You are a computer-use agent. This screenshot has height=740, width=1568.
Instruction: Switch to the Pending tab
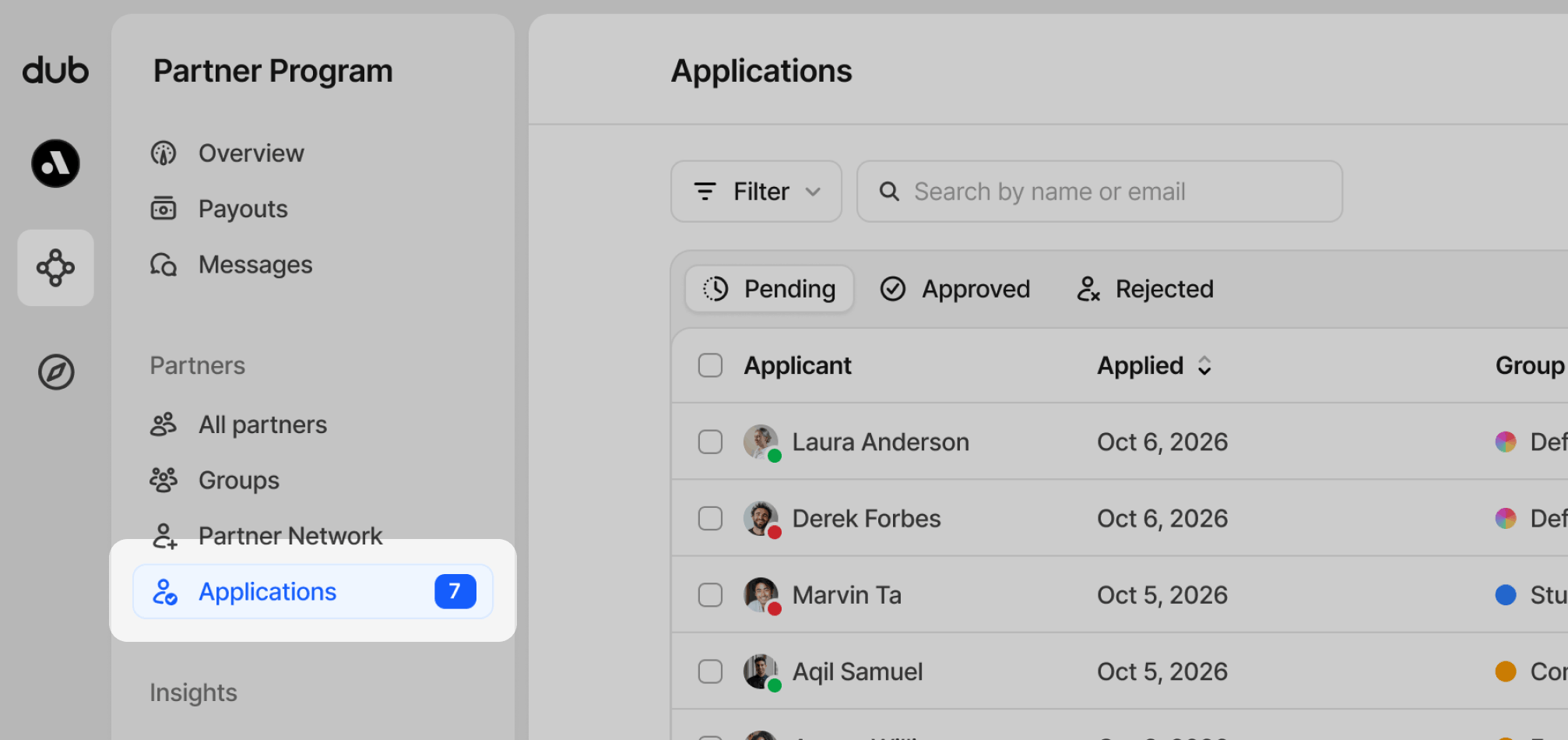pos(769,289)
